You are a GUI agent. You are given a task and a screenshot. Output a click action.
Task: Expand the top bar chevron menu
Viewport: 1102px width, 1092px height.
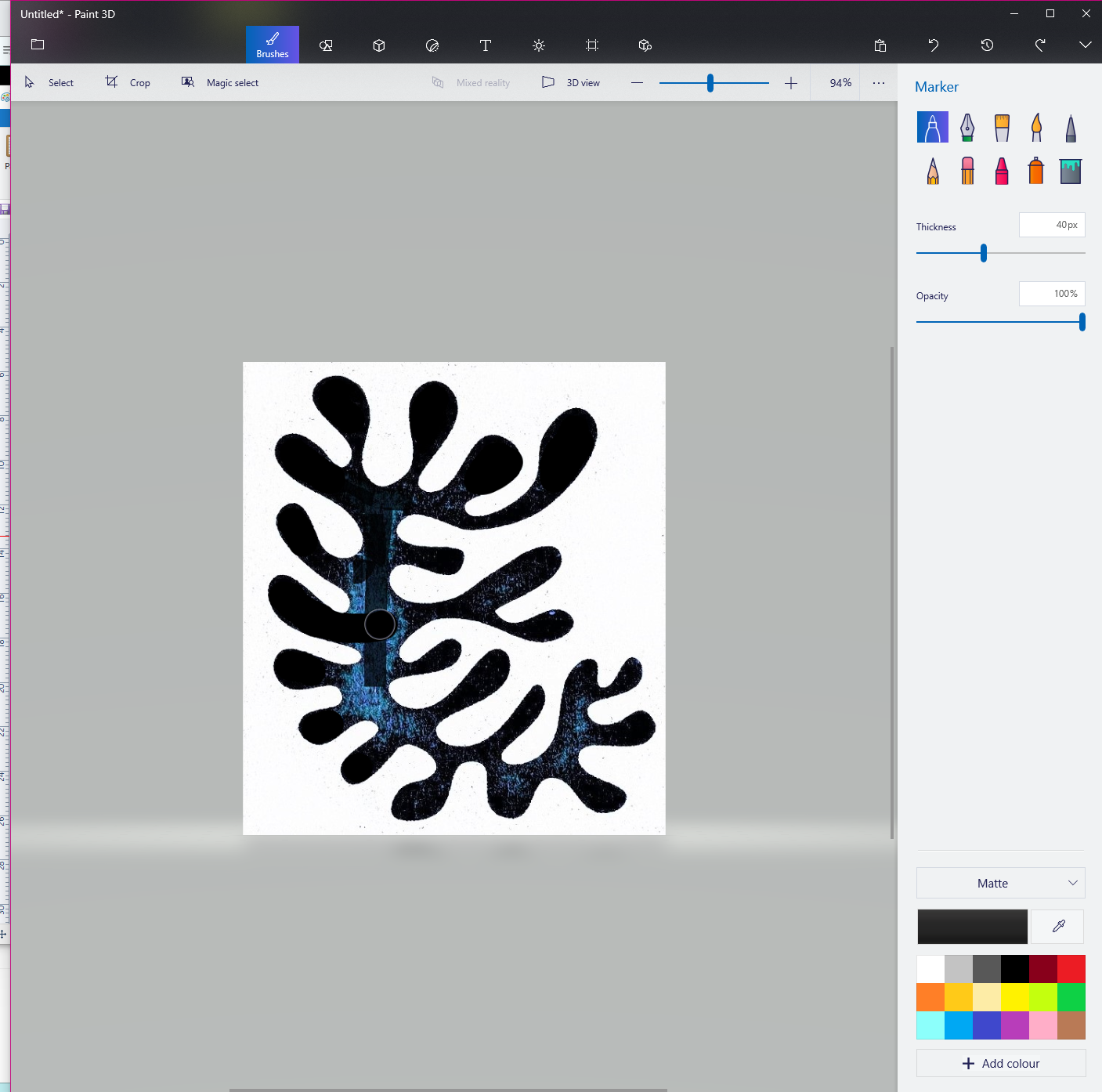tap(1086, 45)
